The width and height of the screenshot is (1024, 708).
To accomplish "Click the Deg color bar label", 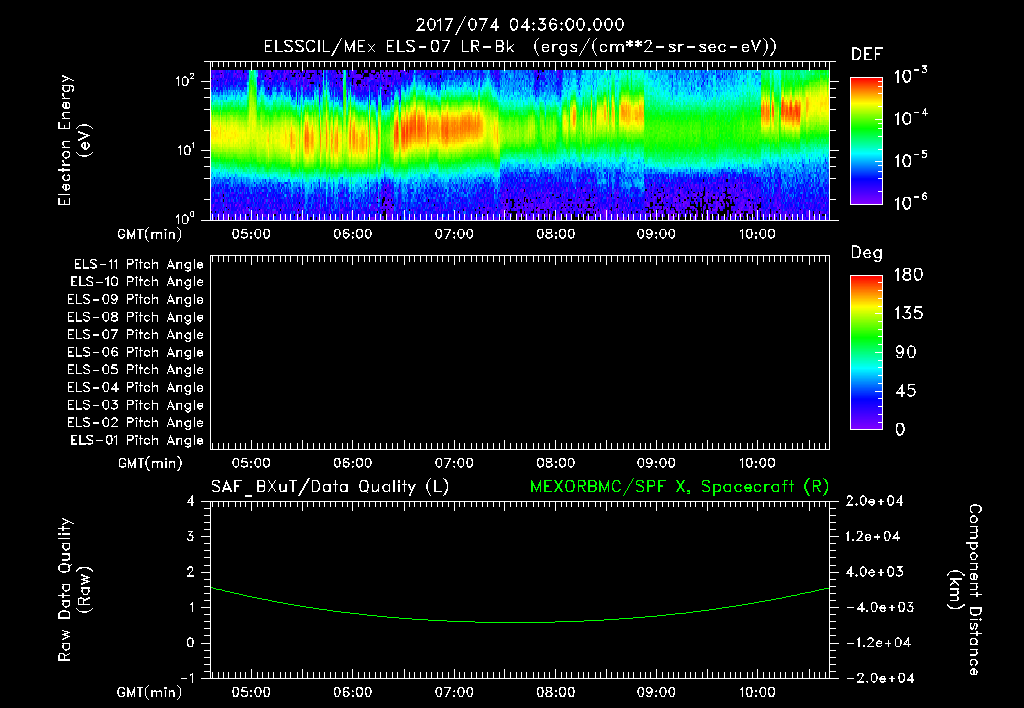I will coord(866,253).
